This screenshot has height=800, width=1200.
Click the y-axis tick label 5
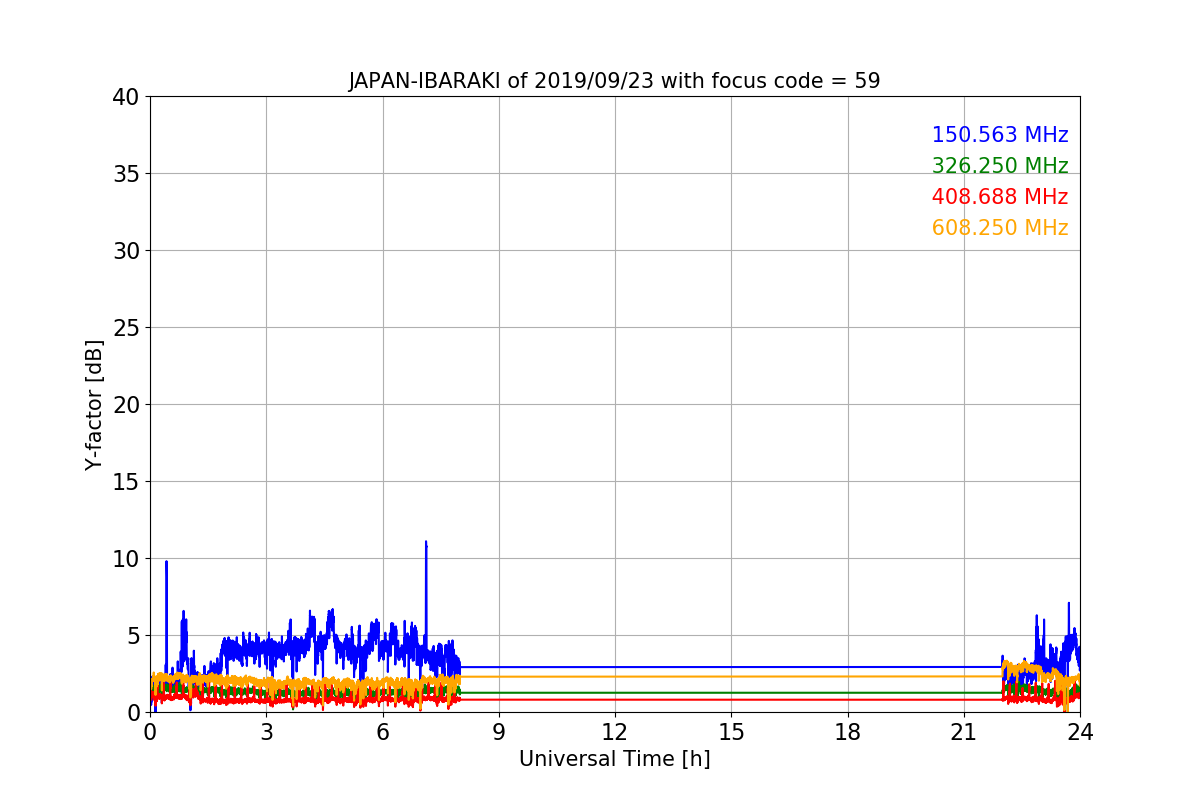(x=133, y=636)
